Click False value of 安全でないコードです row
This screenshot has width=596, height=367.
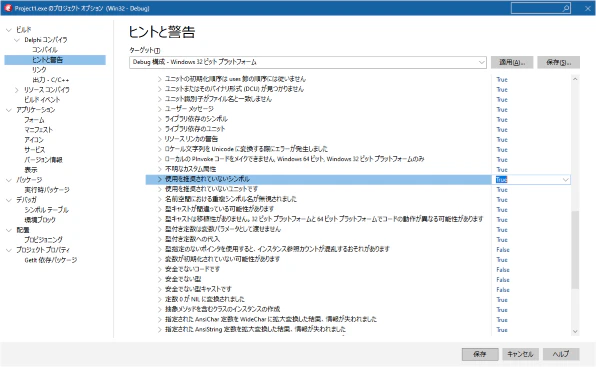coord(502,270)
